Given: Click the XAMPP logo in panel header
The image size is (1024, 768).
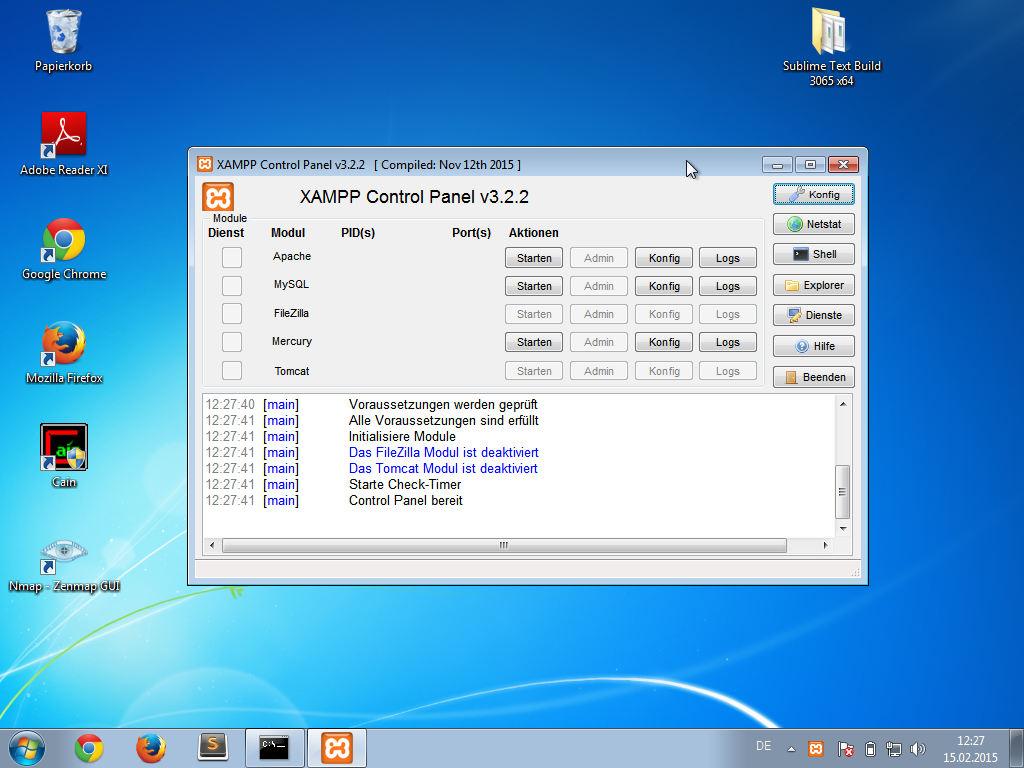Looking at the screenshot, I should (218, 197).
